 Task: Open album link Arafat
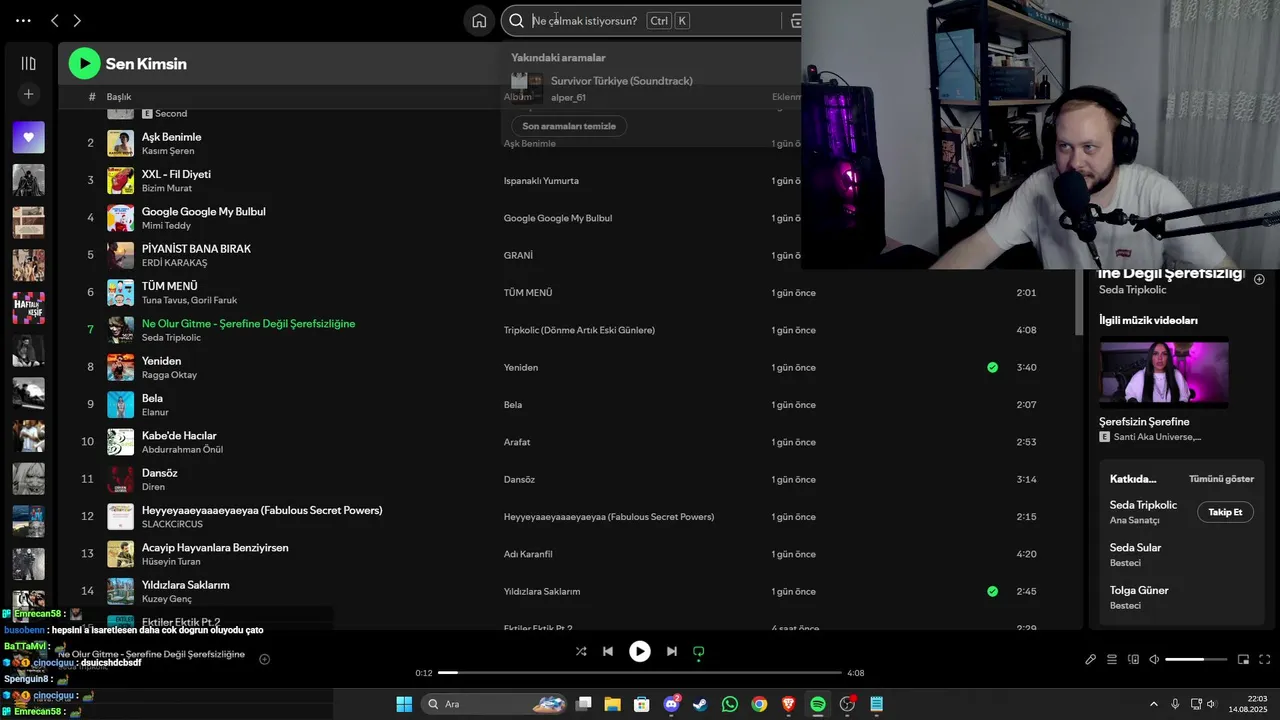[x=517, y=442]
